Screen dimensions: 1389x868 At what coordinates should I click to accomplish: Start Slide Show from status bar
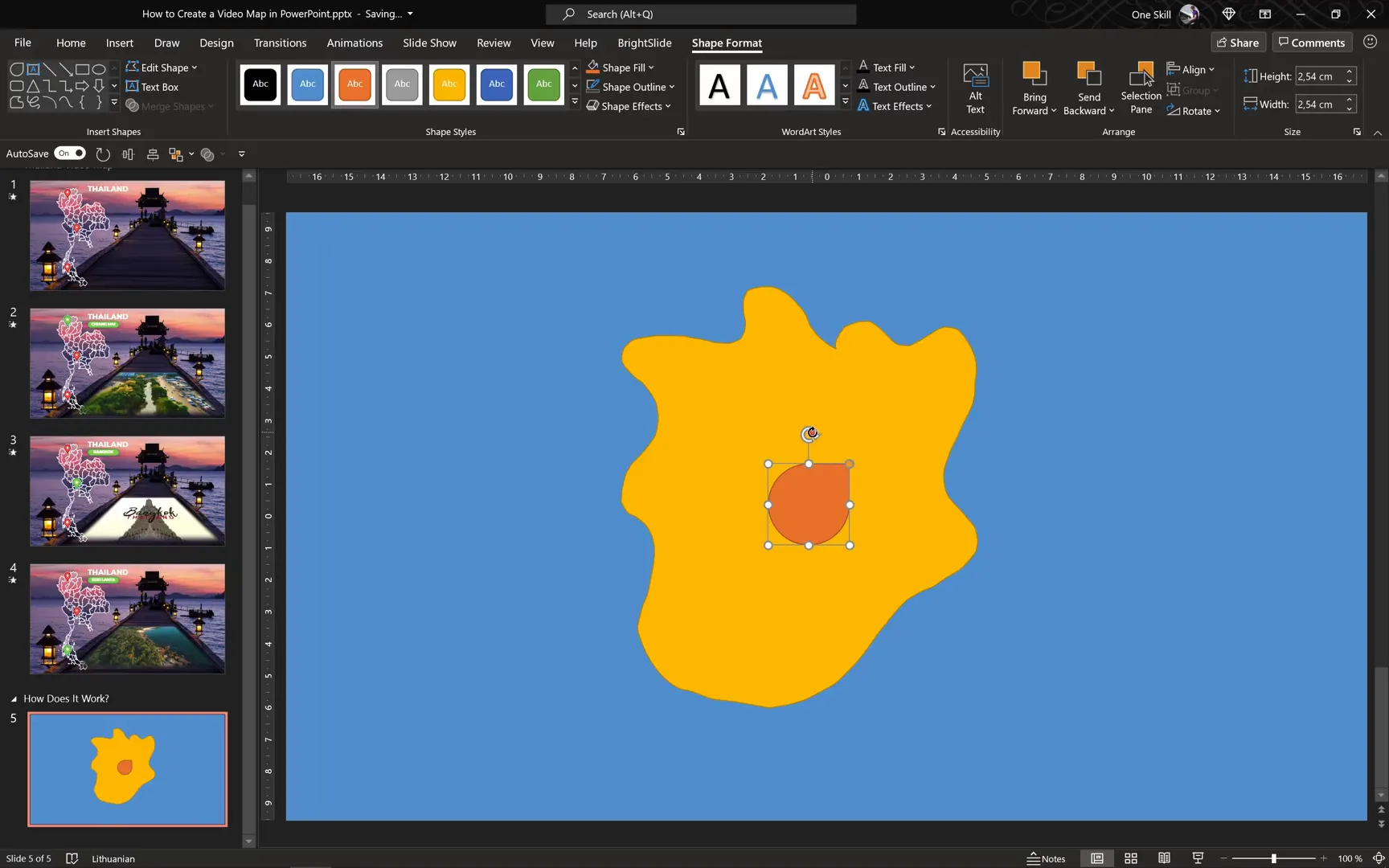point(1197,858)
